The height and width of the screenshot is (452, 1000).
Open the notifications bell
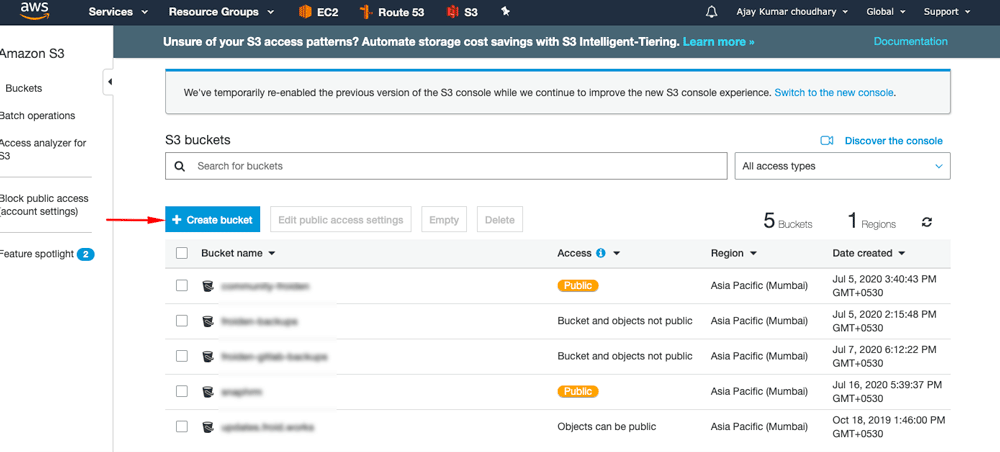click(x=712, y=11)
